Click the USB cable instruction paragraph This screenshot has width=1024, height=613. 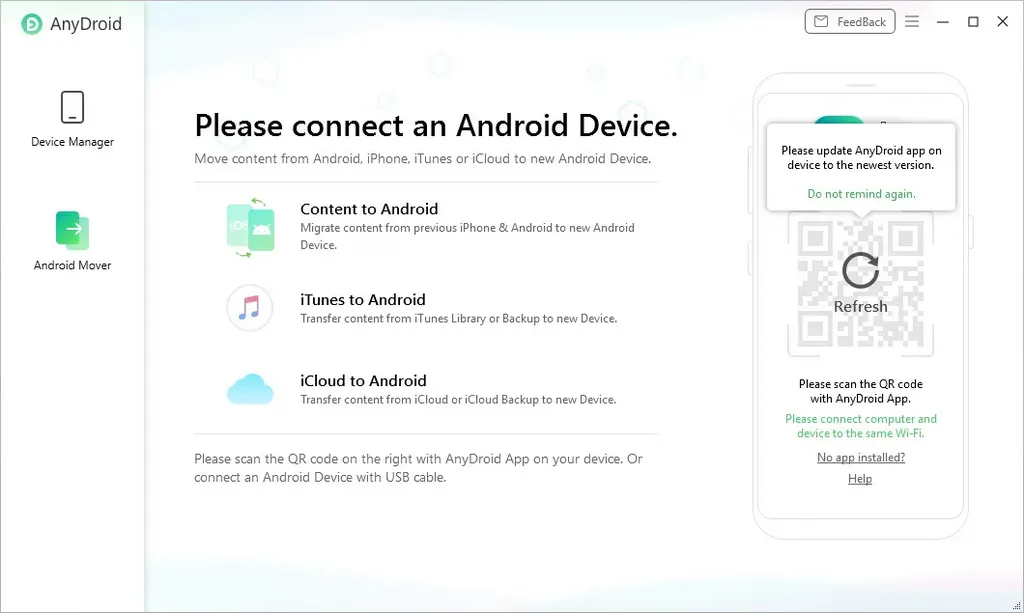(418, 468)
